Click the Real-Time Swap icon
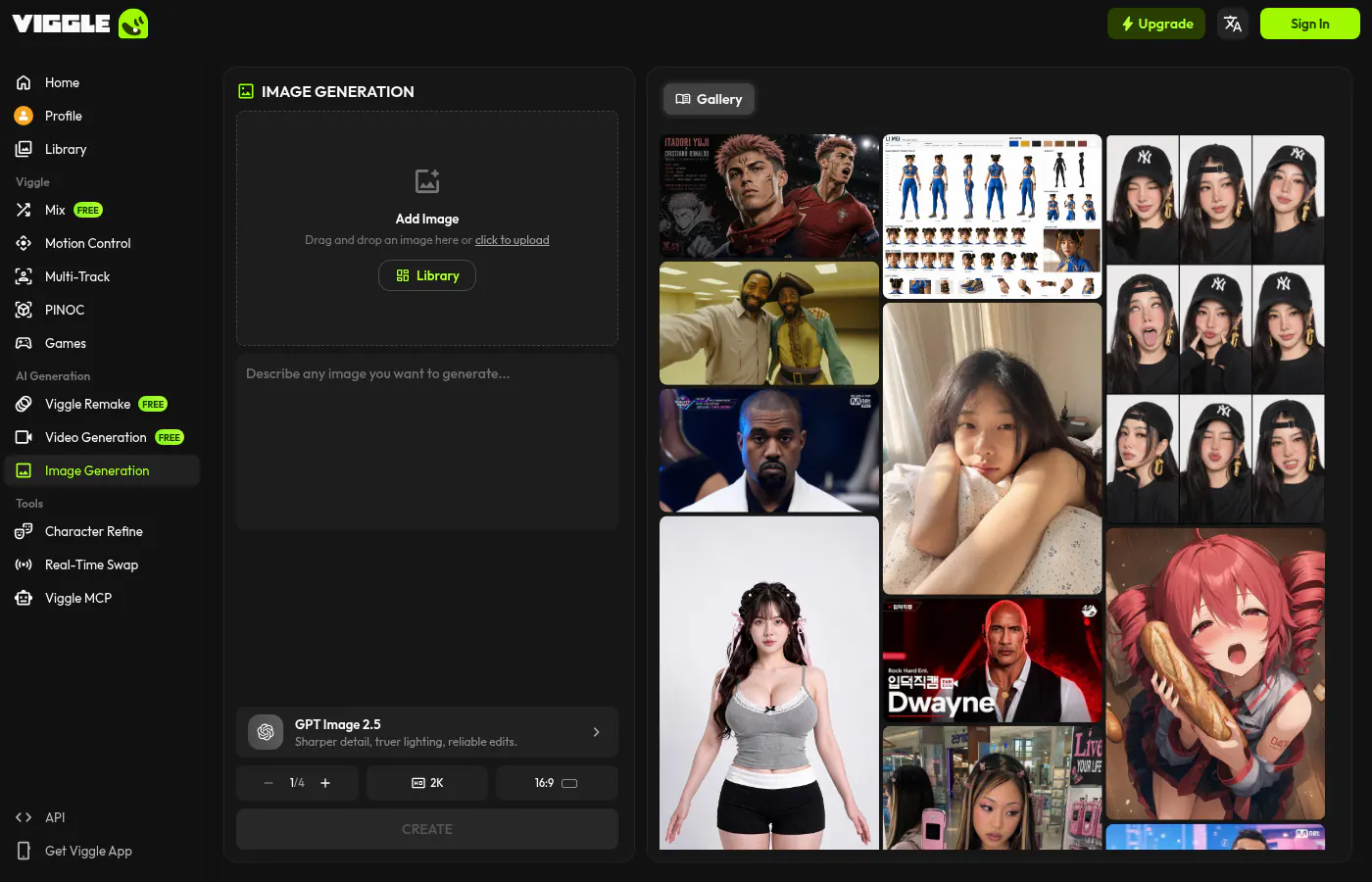The image size is (1372, 882). (24, 564)
